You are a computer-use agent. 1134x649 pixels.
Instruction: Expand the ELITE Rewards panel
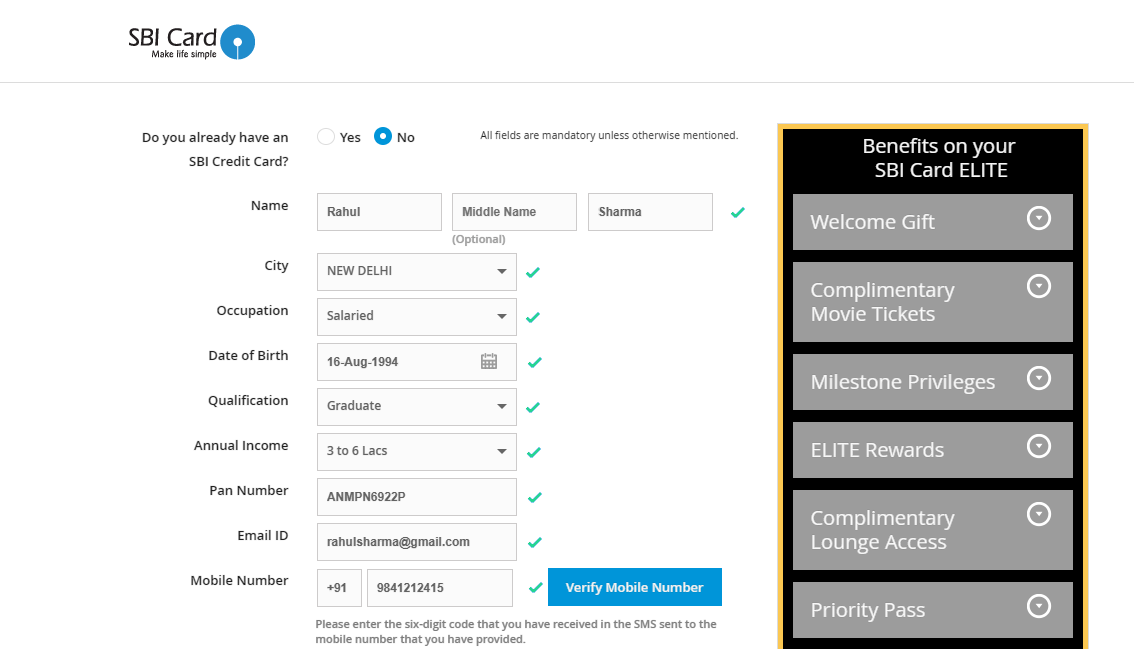click(x=932, y=449)
